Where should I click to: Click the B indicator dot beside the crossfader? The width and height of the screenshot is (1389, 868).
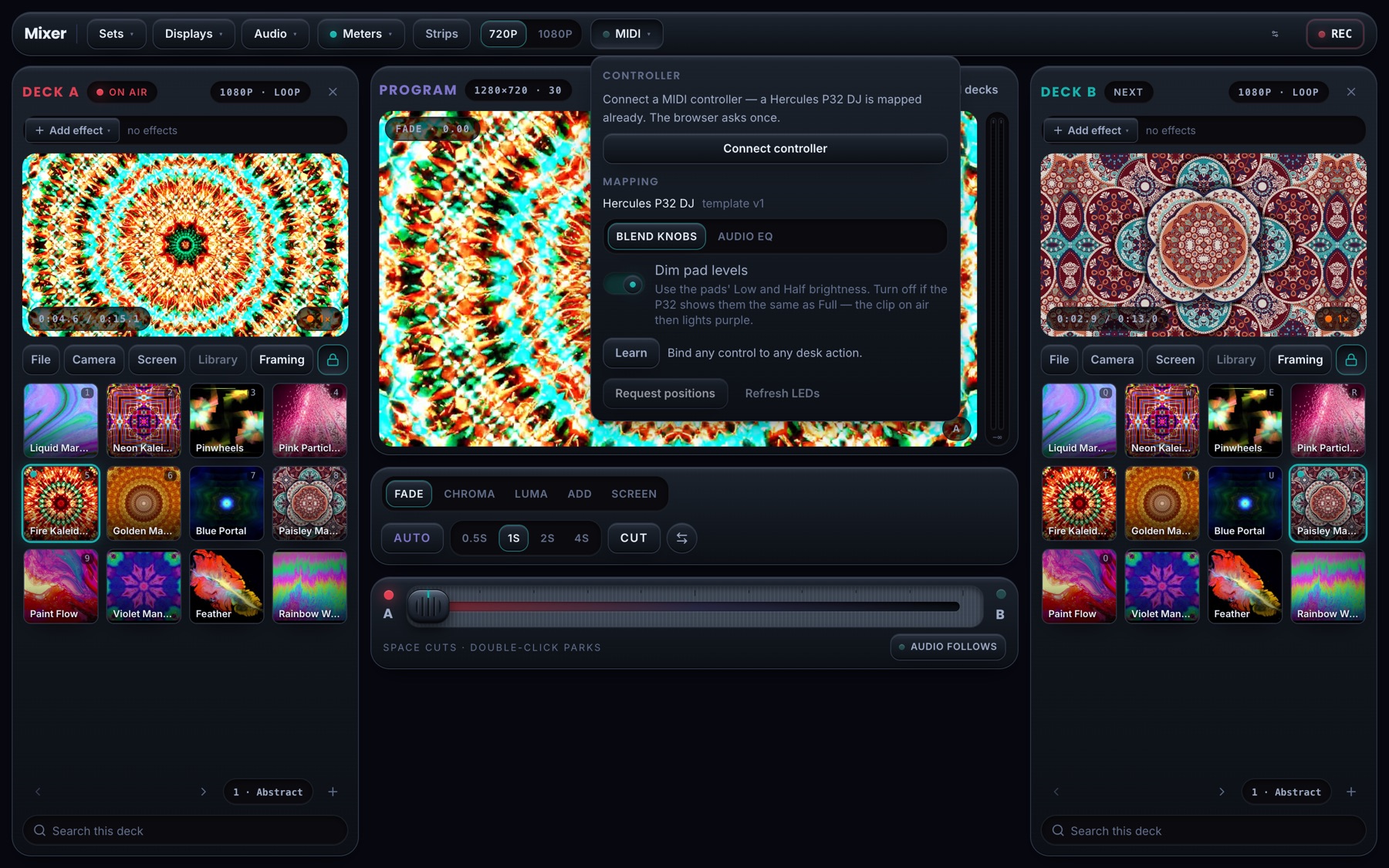tap(1001, 594)
